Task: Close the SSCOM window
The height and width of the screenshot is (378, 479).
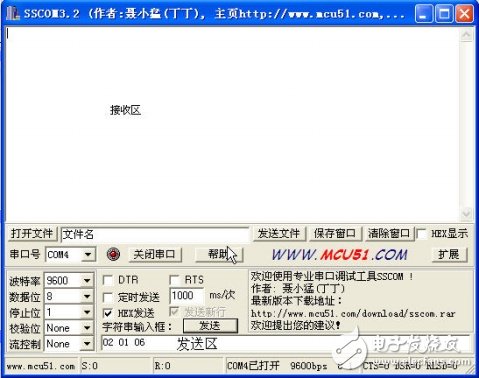Action: tap(464, 14)
